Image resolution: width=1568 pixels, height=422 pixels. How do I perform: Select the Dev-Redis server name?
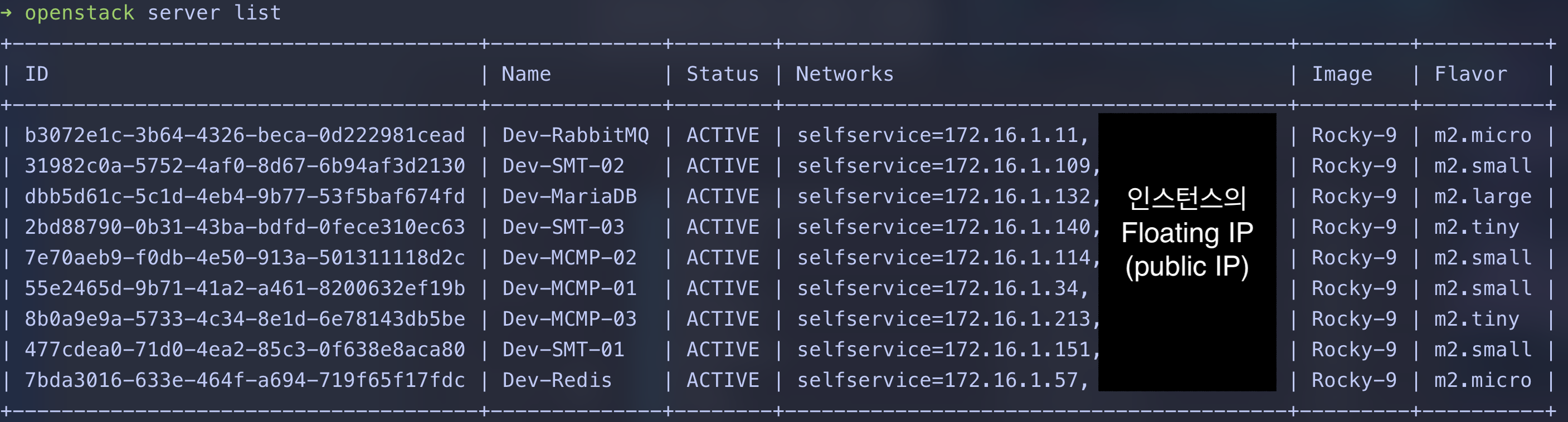pyautogui.click(x=557, y=381)
